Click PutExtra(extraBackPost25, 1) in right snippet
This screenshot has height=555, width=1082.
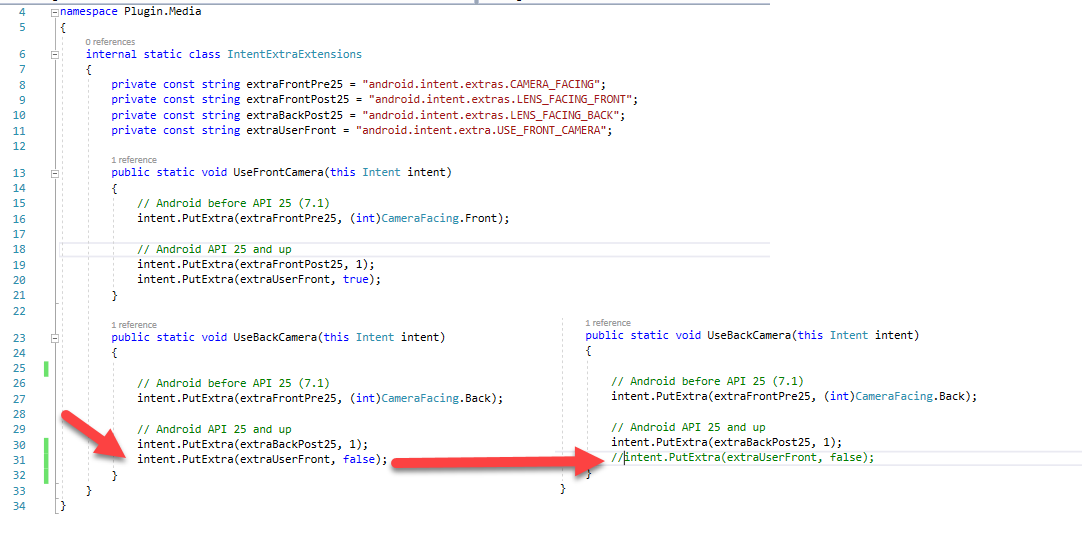pos(727,442)
